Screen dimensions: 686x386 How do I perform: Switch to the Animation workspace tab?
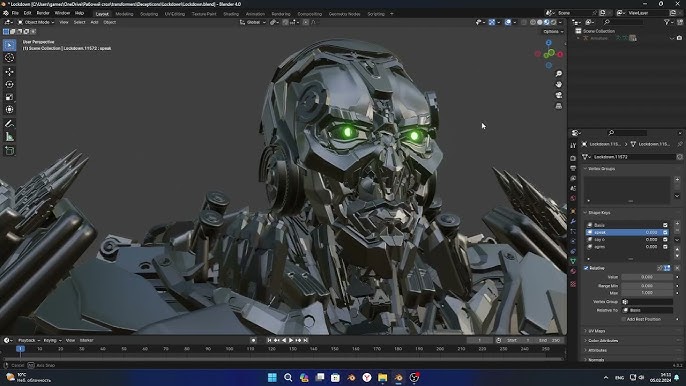[255, 14]
